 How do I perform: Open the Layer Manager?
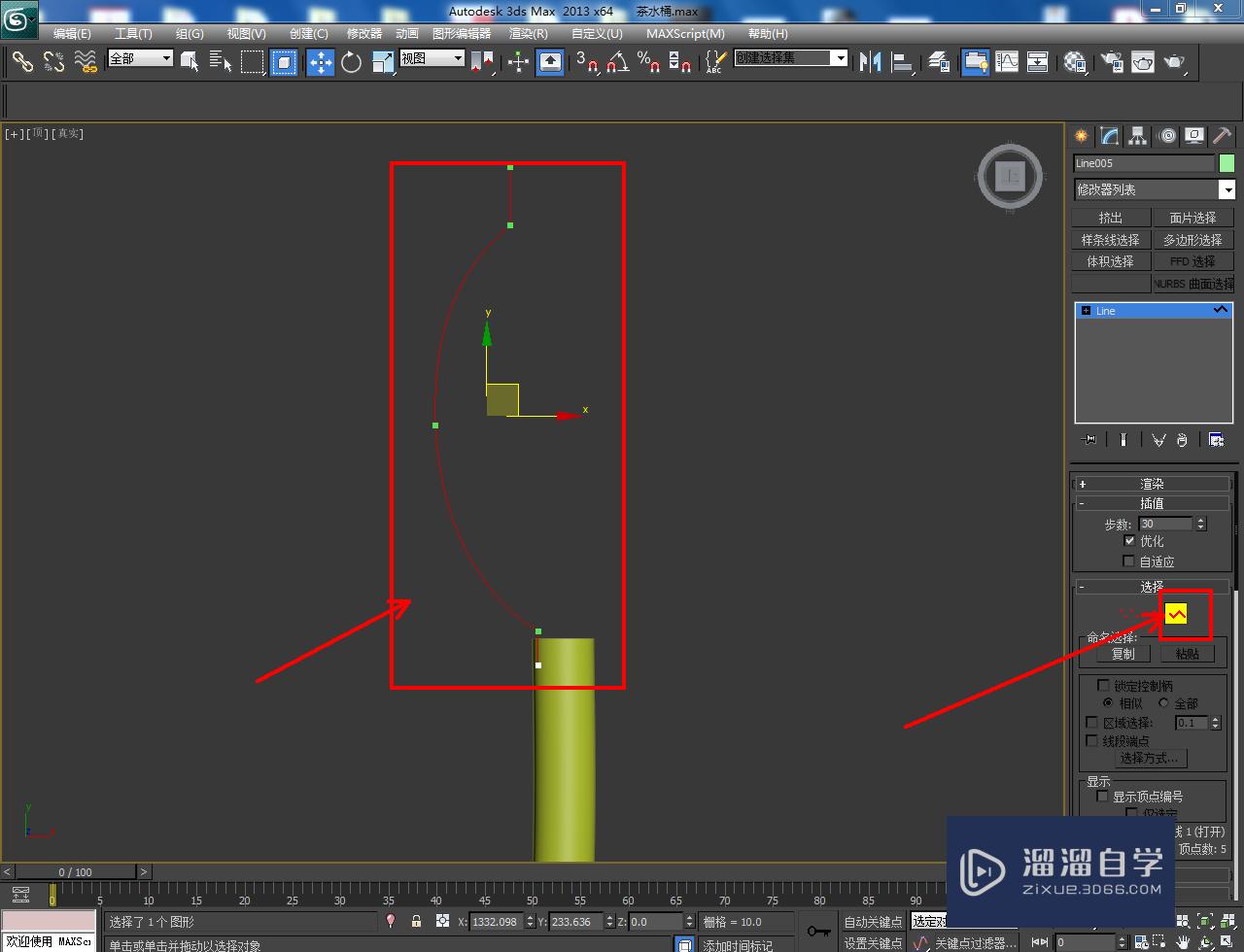(939, 61)
